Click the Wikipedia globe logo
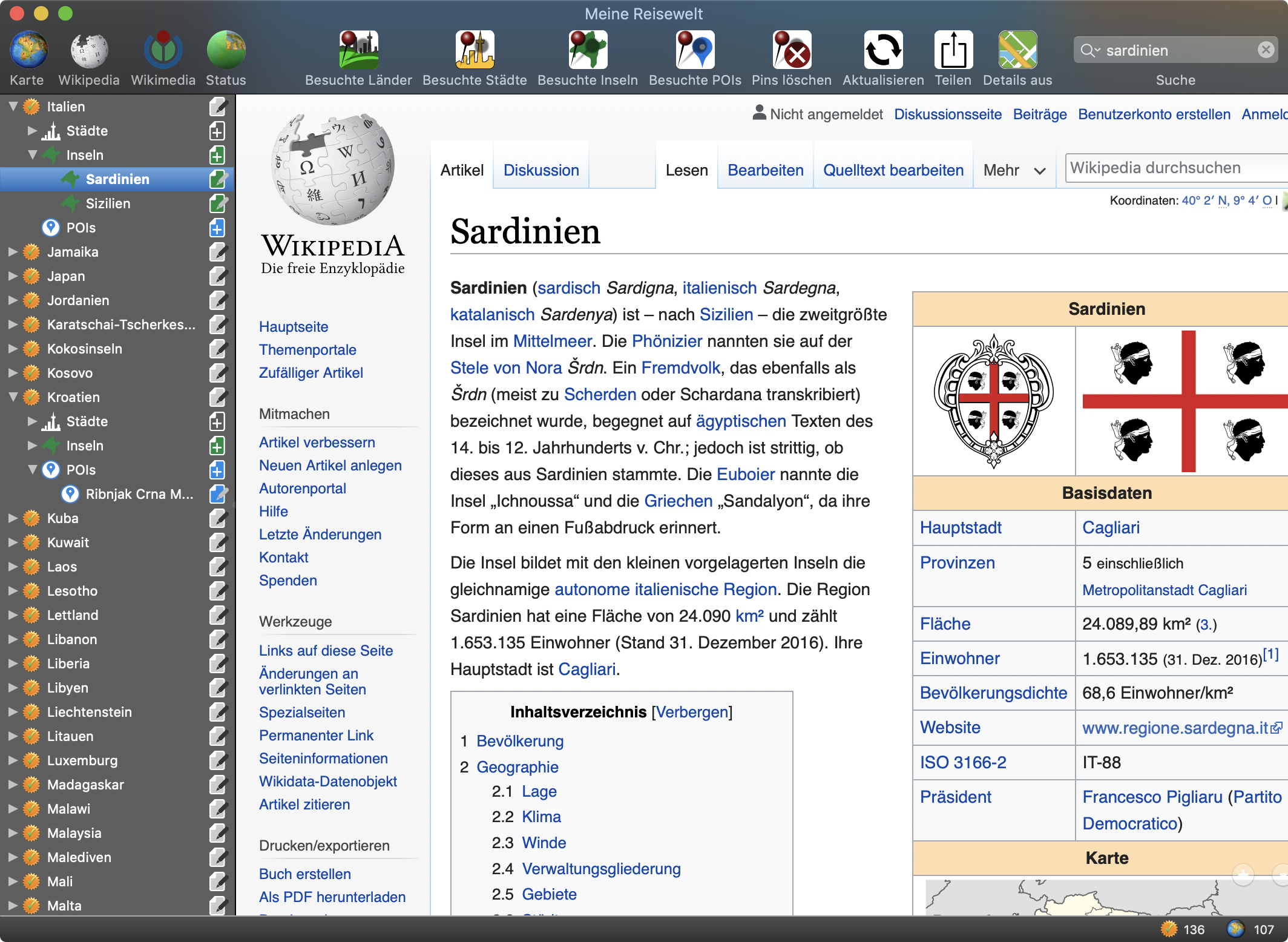Viewport: 1288px width, 942px height. [333, 169]
